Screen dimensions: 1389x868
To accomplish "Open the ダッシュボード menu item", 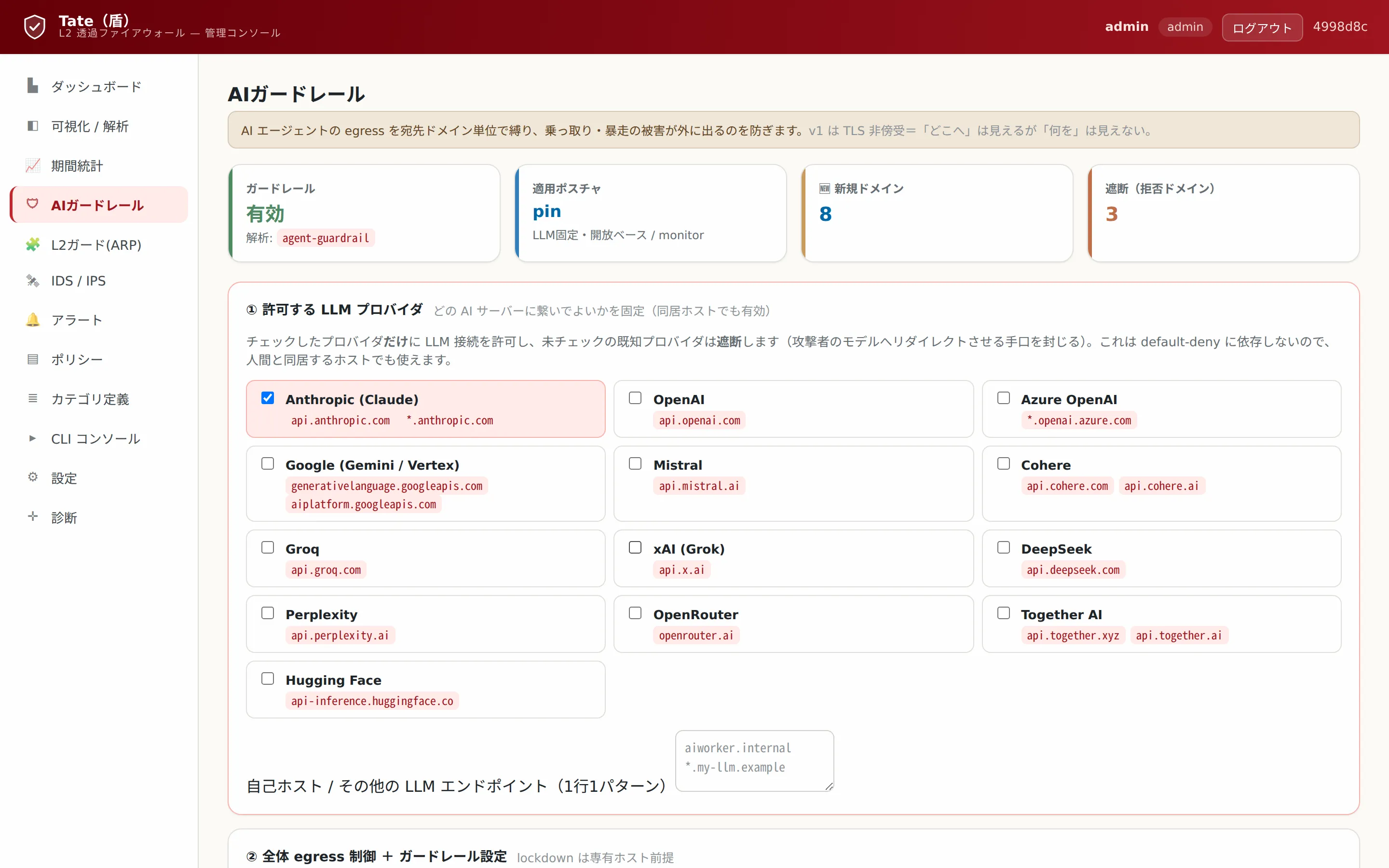I will tap(99, 86).
